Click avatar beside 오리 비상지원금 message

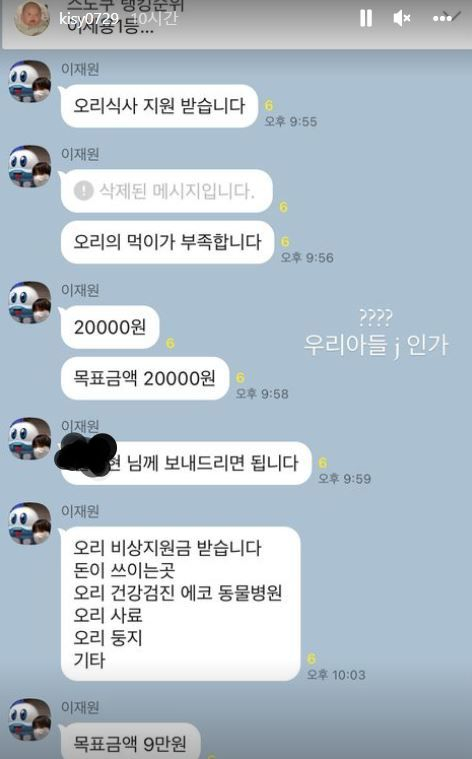click(x=30, y=523)
